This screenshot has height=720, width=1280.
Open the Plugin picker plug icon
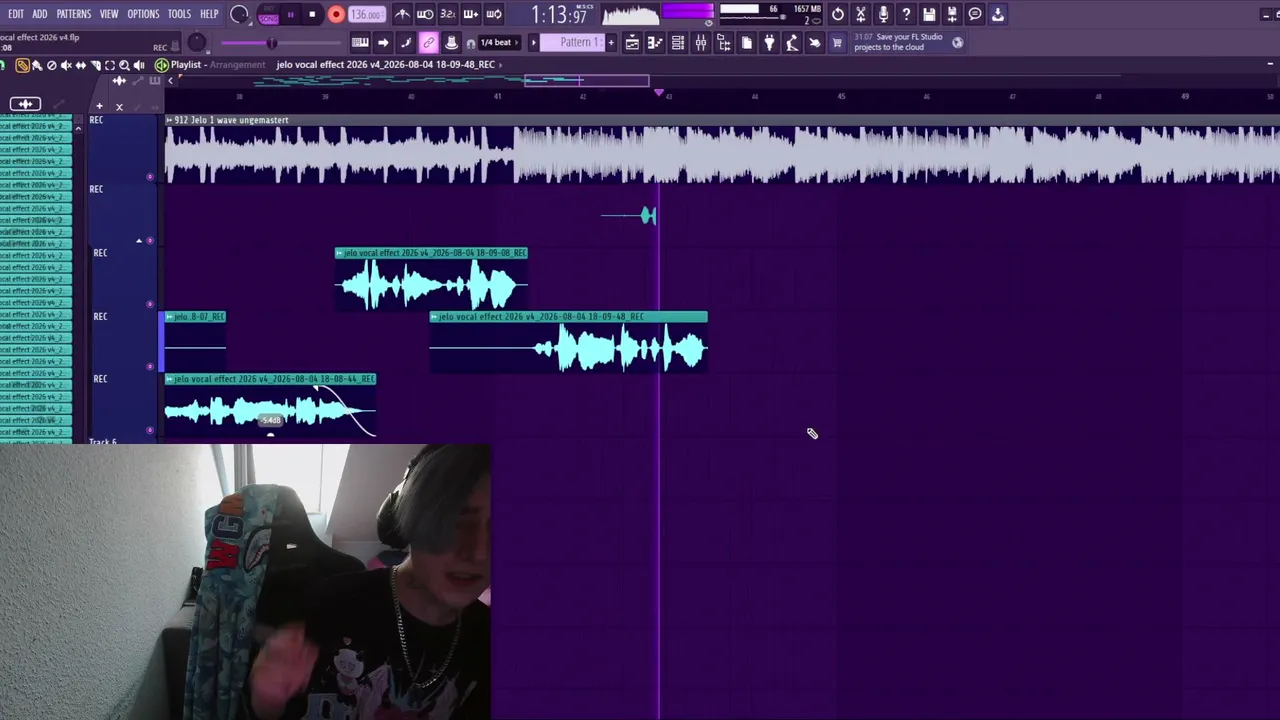coord(769,43)
